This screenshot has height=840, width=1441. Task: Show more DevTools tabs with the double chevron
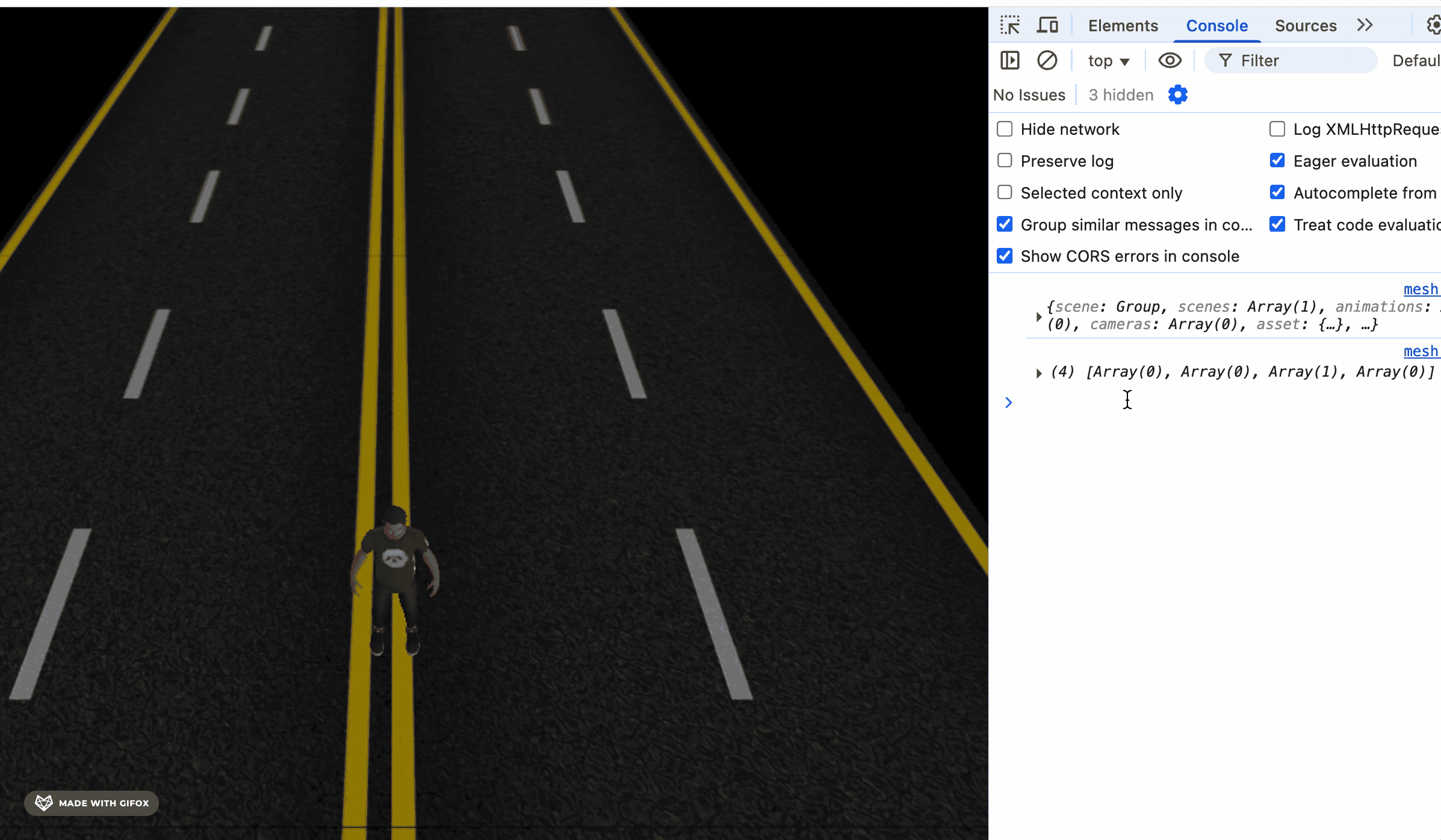tap(1365, 25)
